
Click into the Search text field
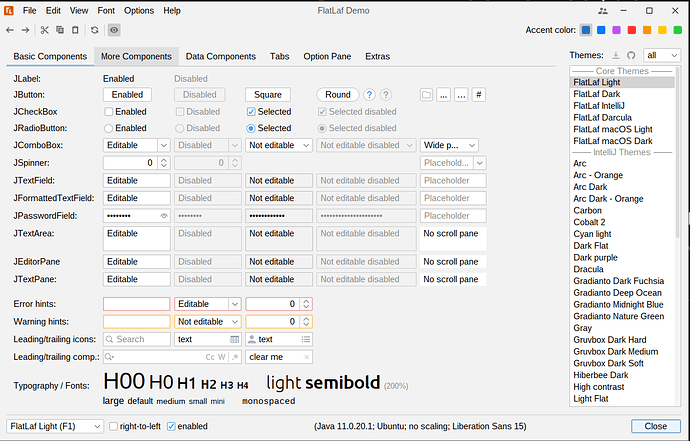pos(136,339)
